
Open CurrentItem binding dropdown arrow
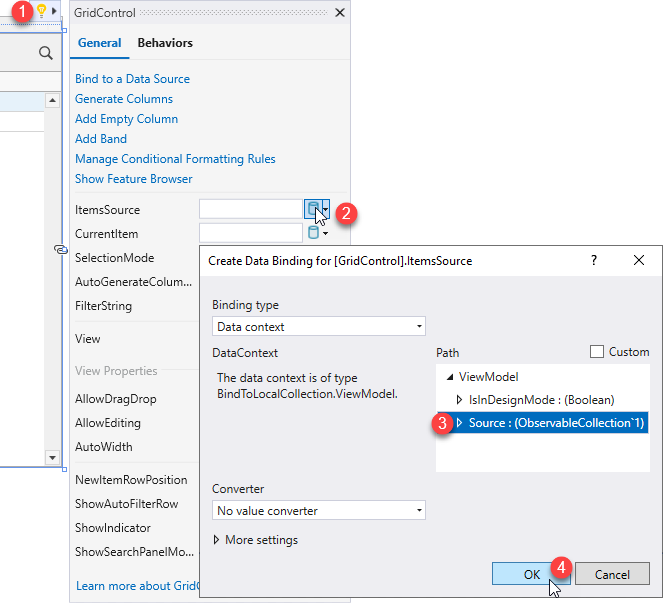[325, 233]
